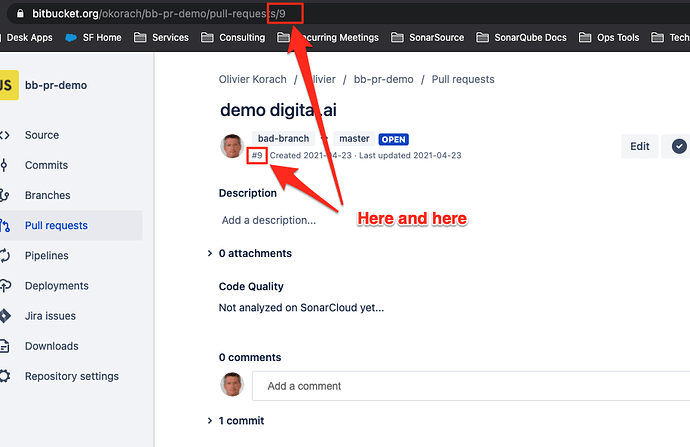Open Downloads in the sidebar
The height and width of the screenshot is (447, 690).
pos(51,346)
